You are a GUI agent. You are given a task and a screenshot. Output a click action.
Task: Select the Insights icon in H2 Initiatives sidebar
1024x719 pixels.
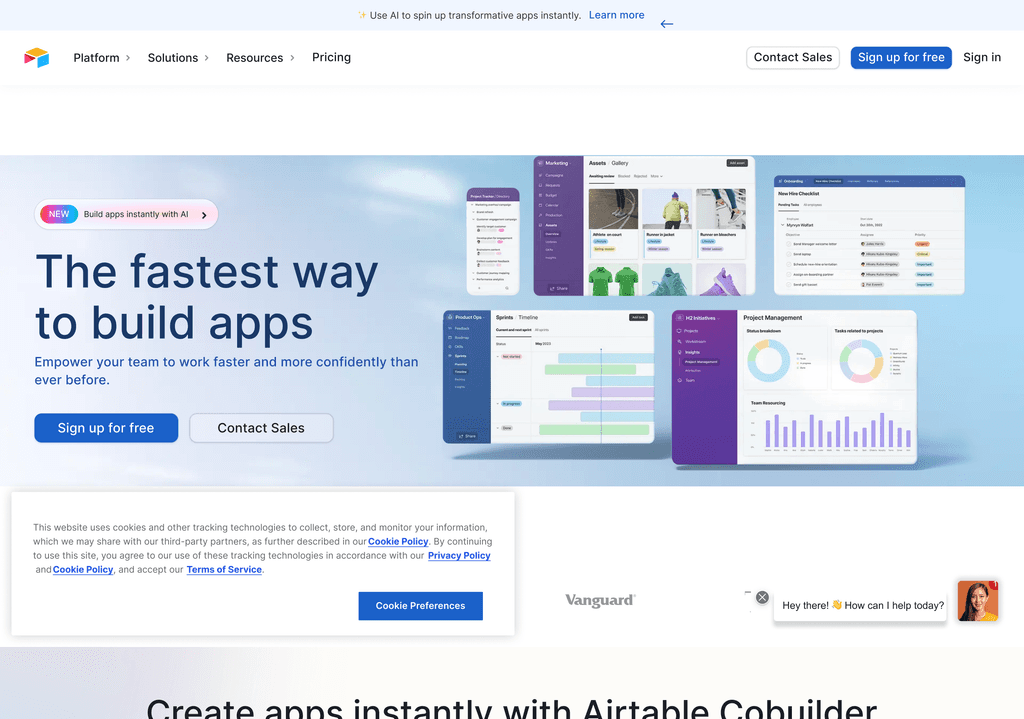tap(679, 352)
